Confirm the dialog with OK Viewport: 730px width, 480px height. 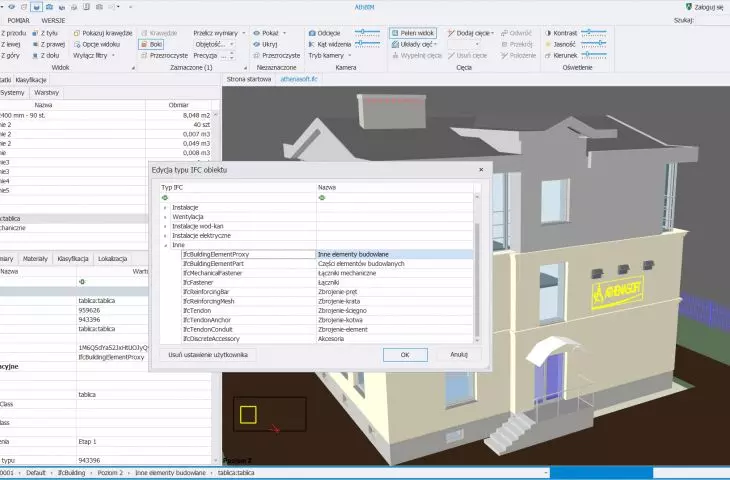click(x=405, y=355)
